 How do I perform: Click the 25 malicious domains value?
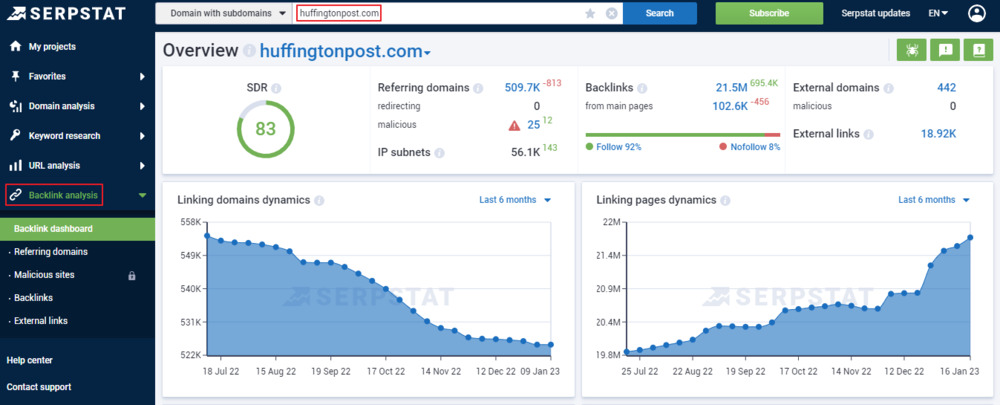533,125
